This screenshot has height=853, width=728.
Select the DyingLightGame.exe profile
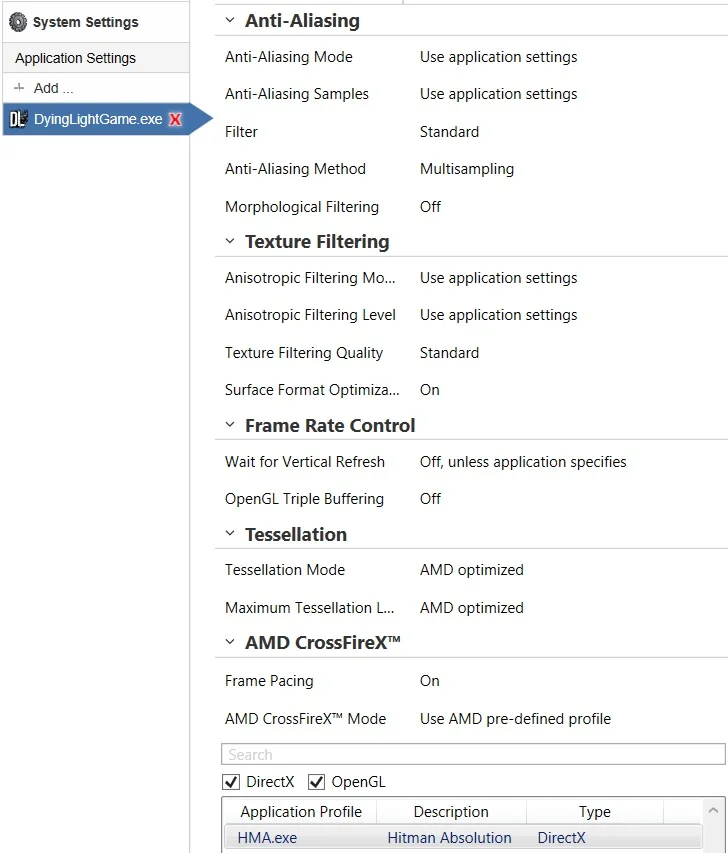(x=98, y=119)
